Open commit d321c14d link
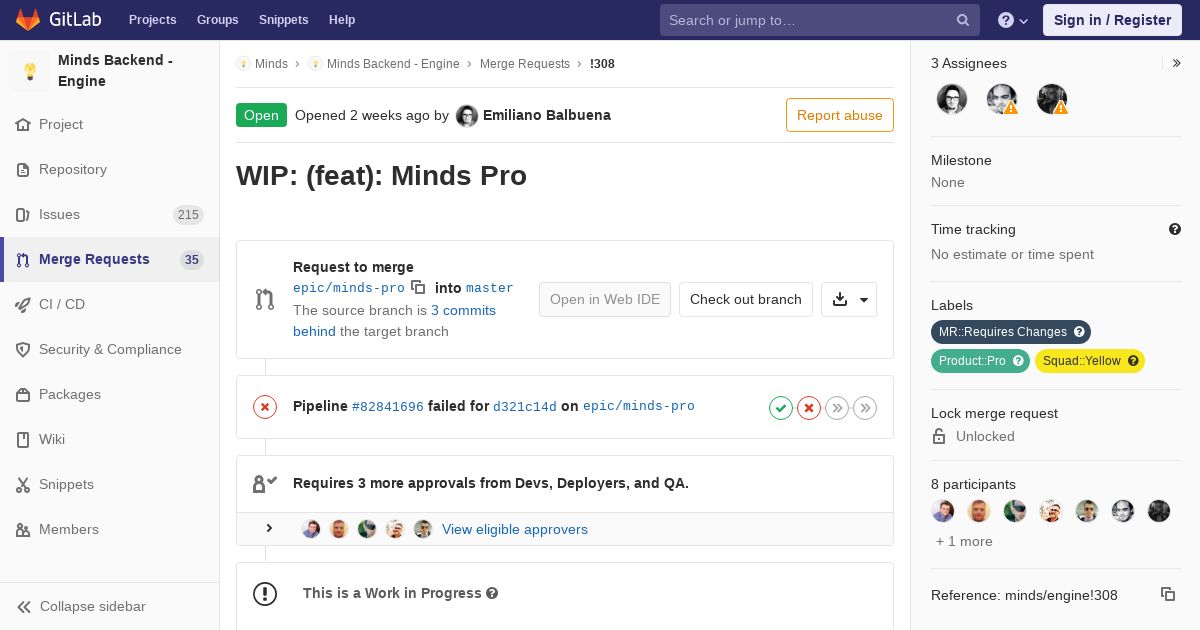1200x630 pixels. [525, 407]
